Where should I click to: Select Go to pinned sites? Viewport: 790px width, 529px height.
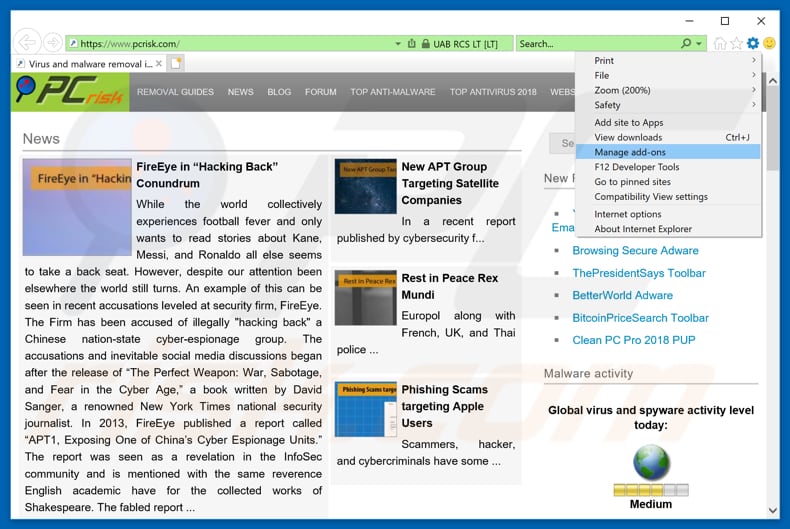[668, 181]
